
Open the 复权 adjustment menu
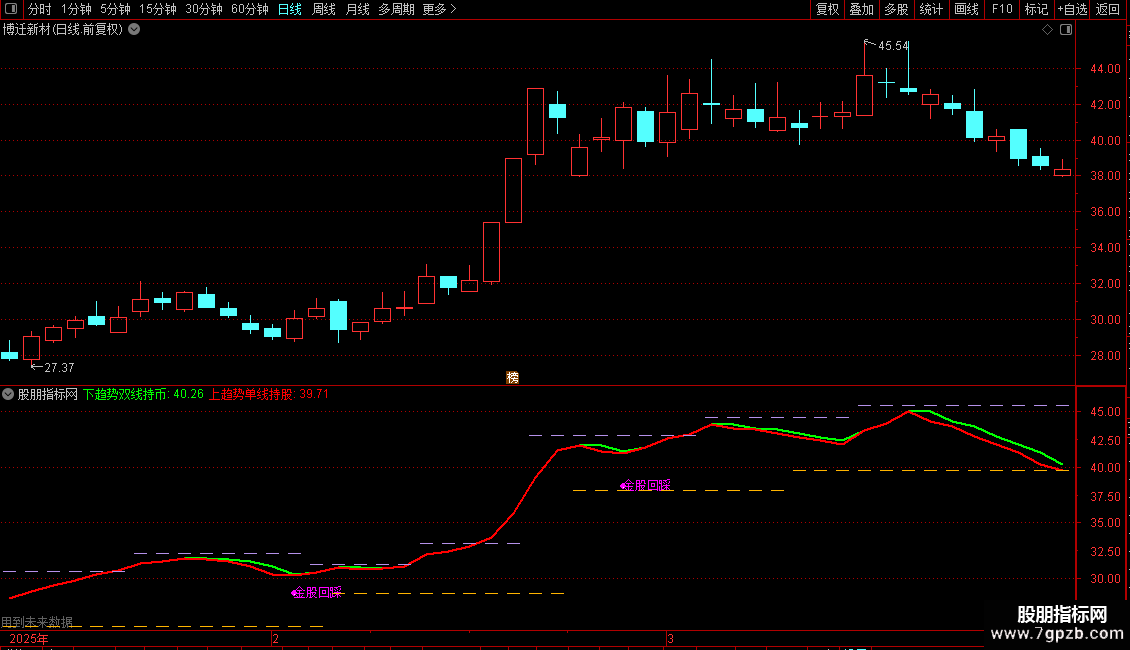click(827, 9)
